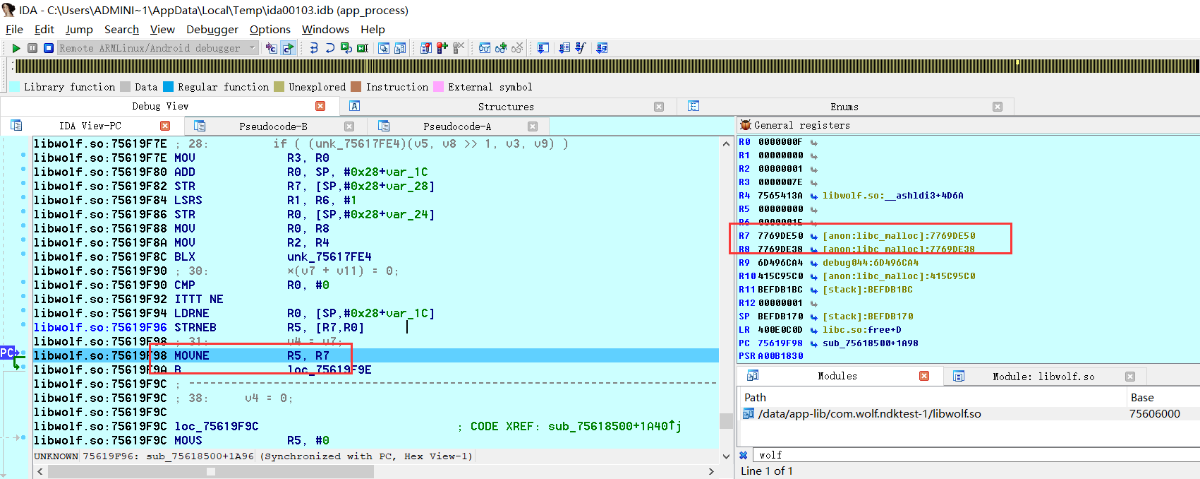Screen dimensions: 1200x479
Task: Open the File menu
Action: pos(14,29)
